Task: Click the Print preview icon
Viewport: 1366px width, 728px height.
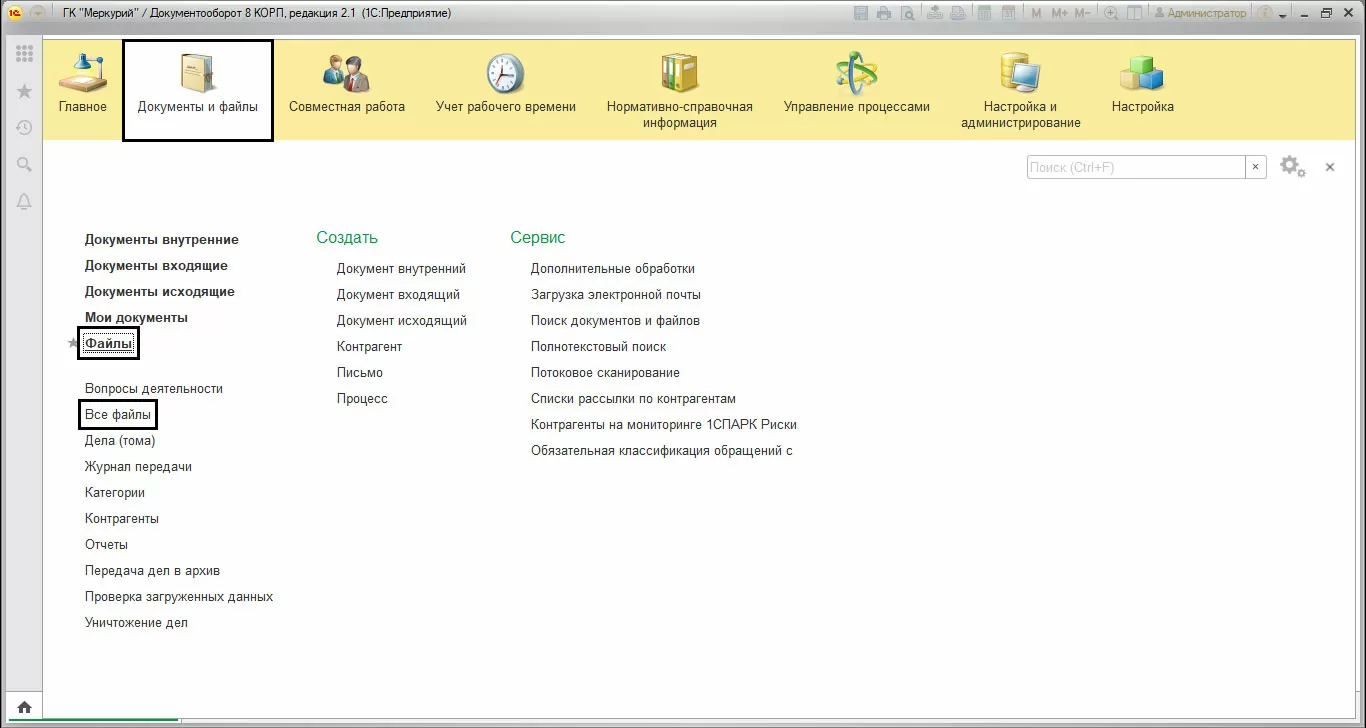Action: point(906,14)
